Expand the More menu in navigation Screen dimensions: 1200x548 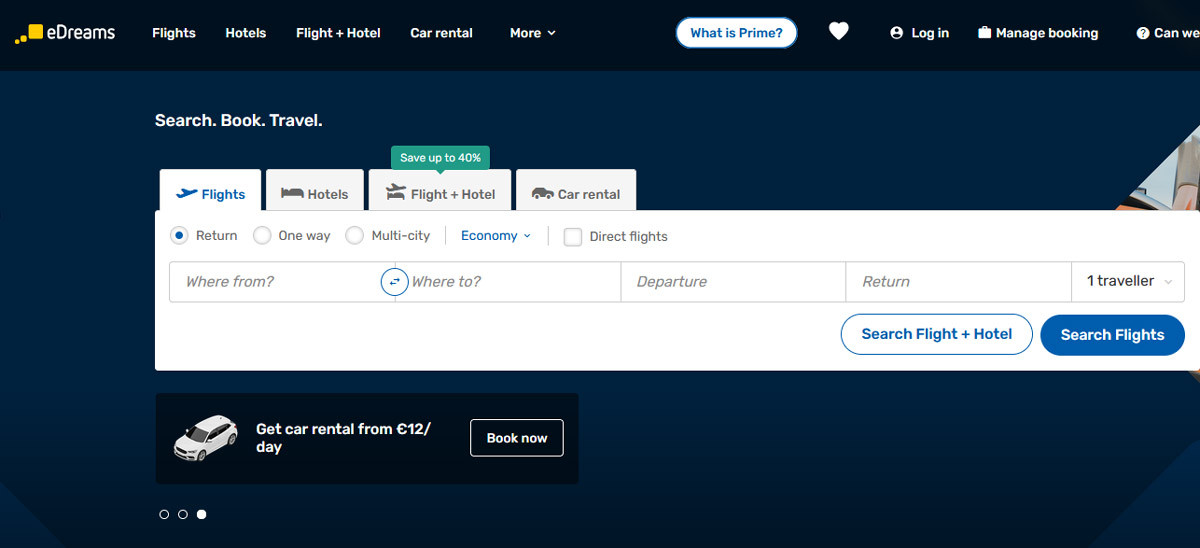coord(532,33)
